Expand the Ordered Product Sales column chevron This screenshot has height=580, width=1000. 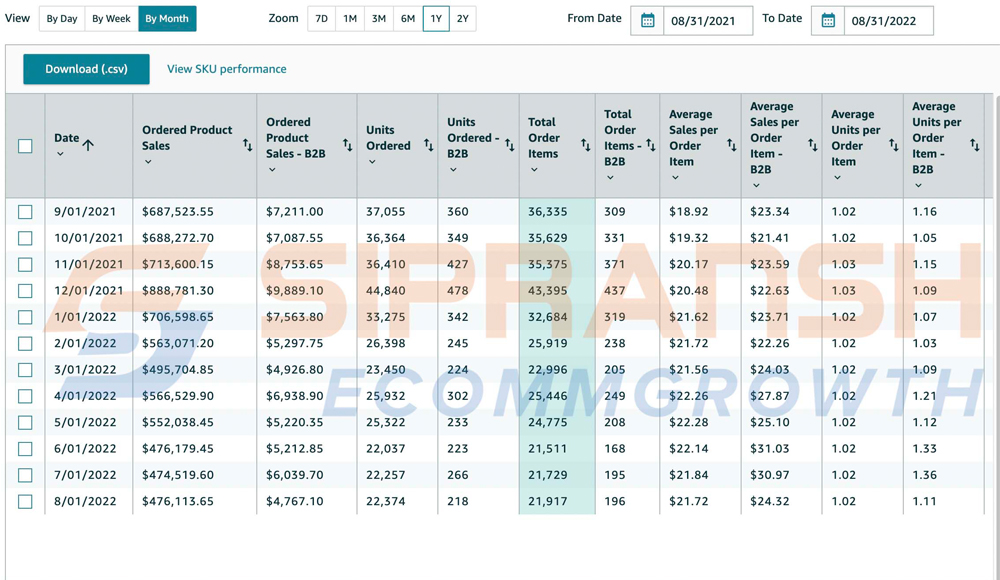(148, 162)
